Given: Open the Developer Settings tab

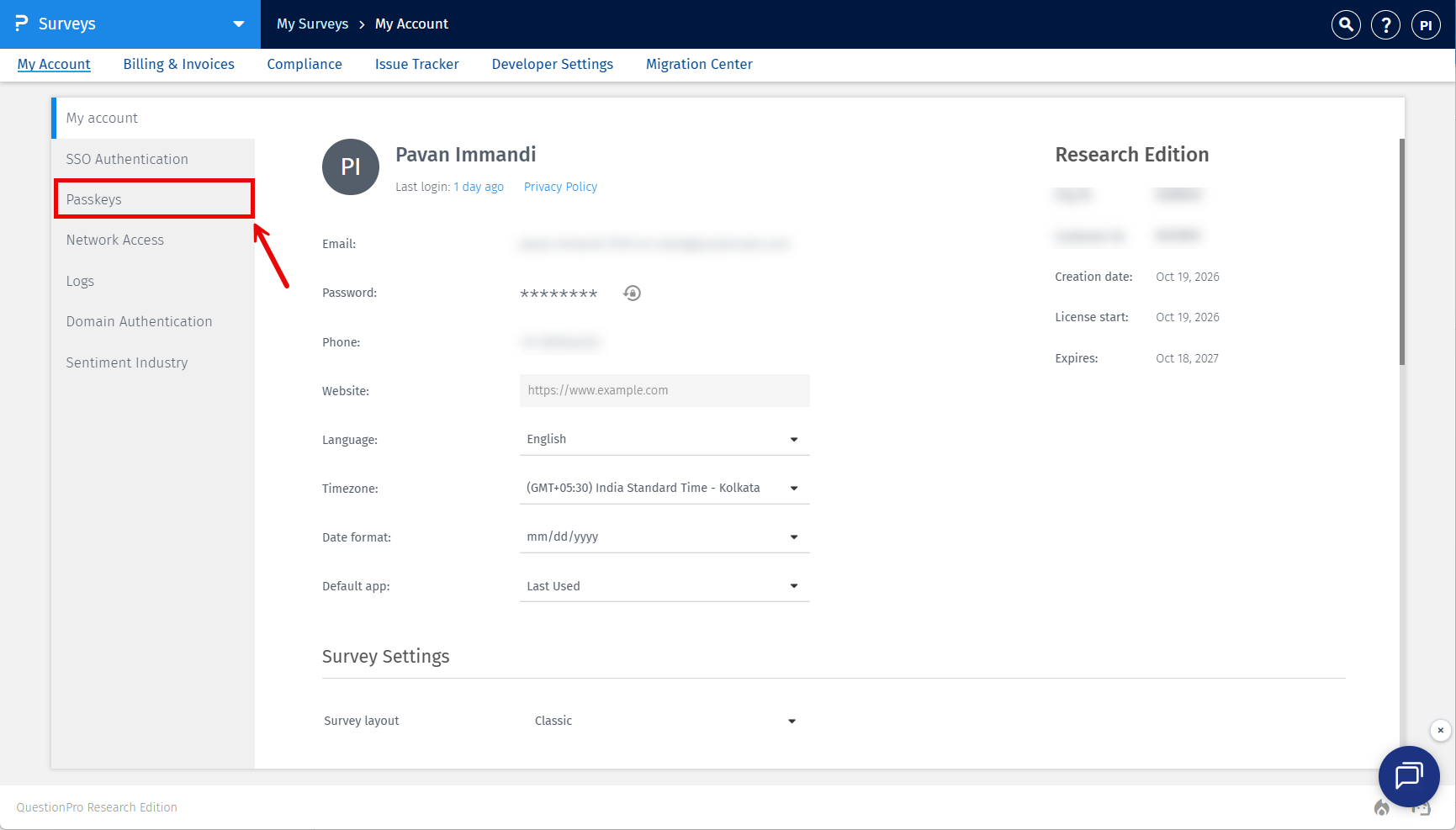Looking at the screenshot, I should tap(553, 64).
